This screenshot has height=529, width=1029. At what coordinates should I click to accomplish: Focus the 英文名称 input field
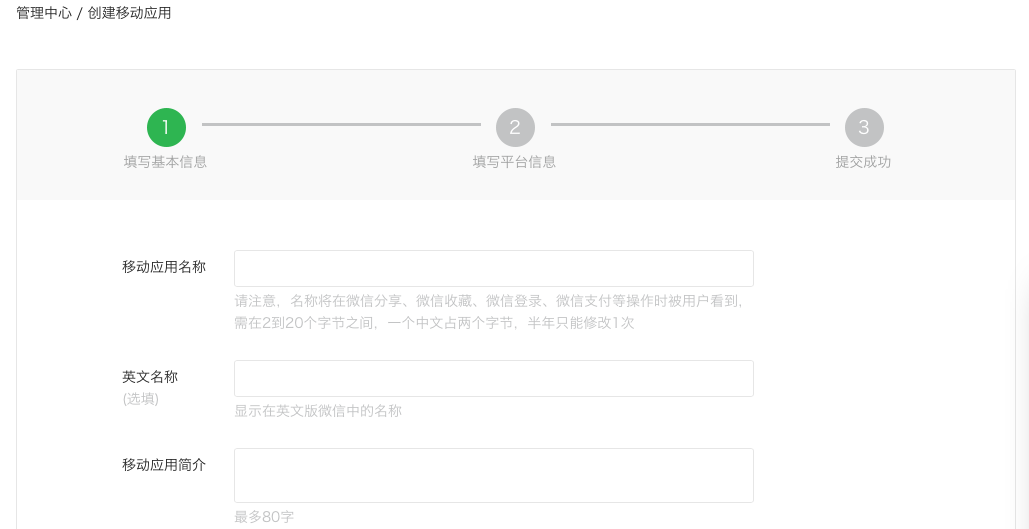pyautogui.click(x=494, y=378)
